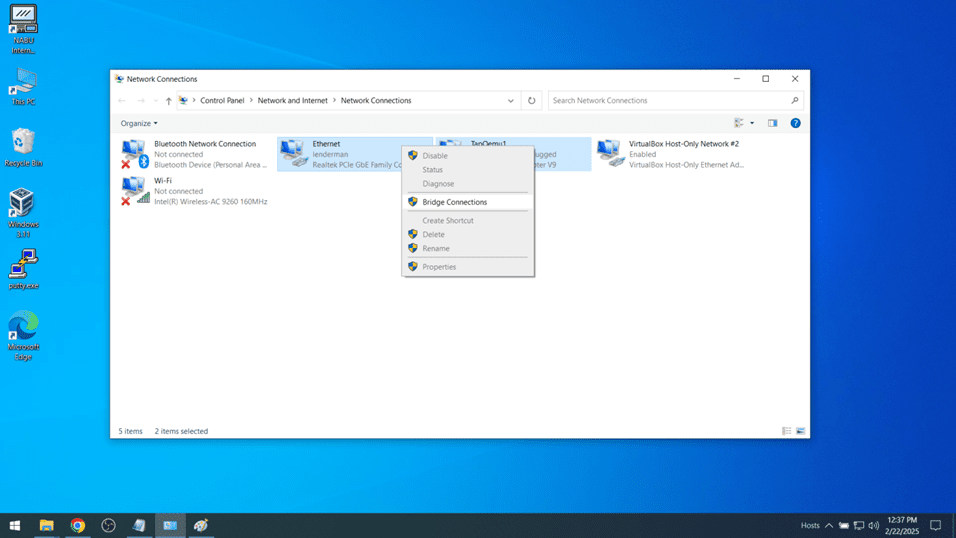Image resolution: width=956 pixels, height=538 pixels.
Task: Show the preview pane
Action: coord(772,123)
